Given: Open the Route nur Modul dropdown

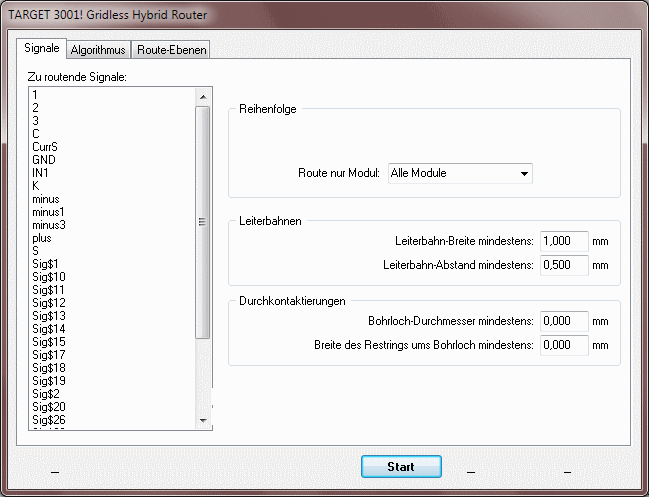Looking at the screenshot, I should pyautogui.click(x=460, y=173).
